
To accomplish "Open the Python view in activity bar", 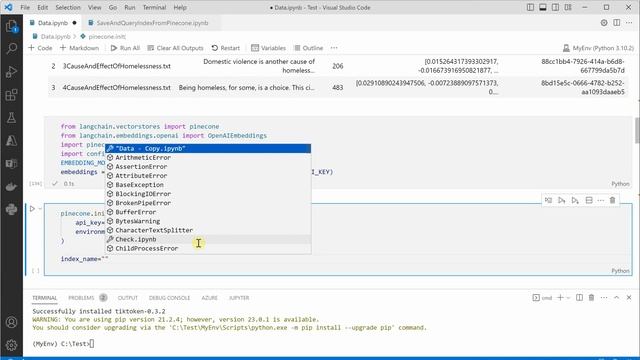I will [x=11, y=209].
